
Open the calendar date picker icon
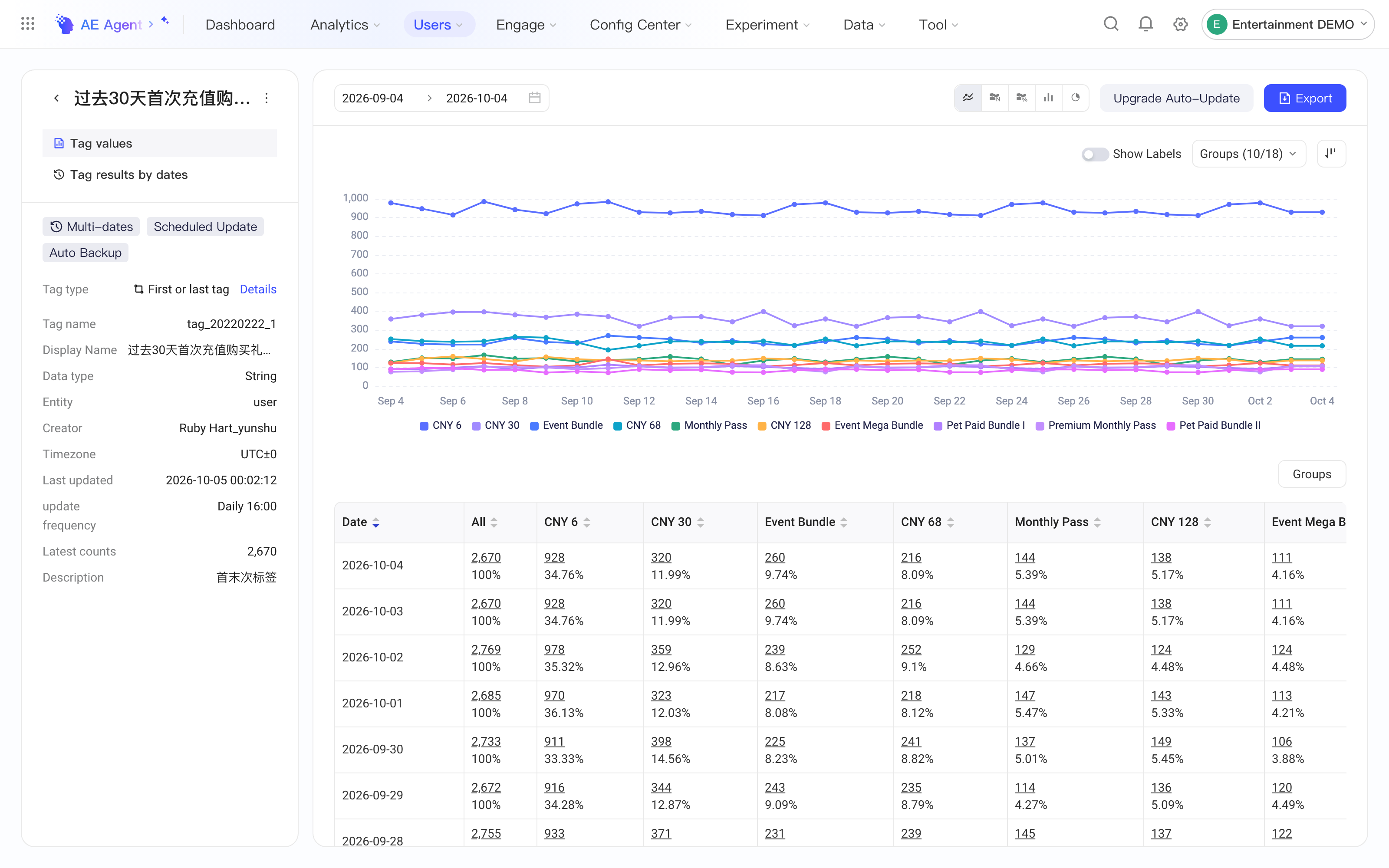pos(534,98)
